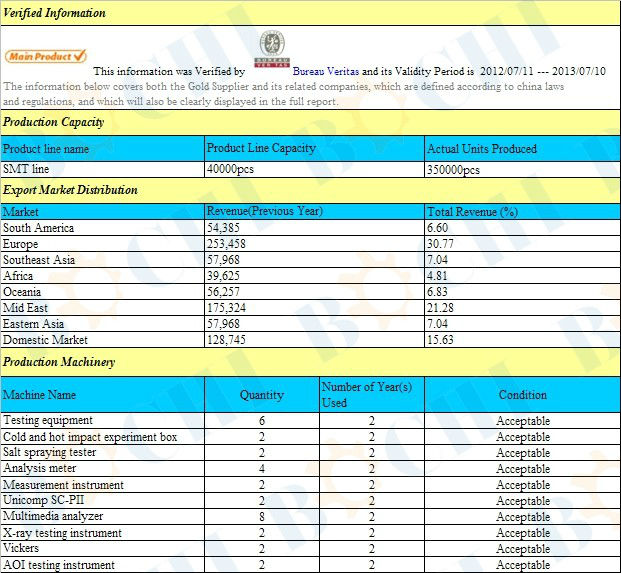Screen dimensions: 621x573
Task: Click the Actual Units Produced header
Action: pyautogui.click(x=522, y=149)
